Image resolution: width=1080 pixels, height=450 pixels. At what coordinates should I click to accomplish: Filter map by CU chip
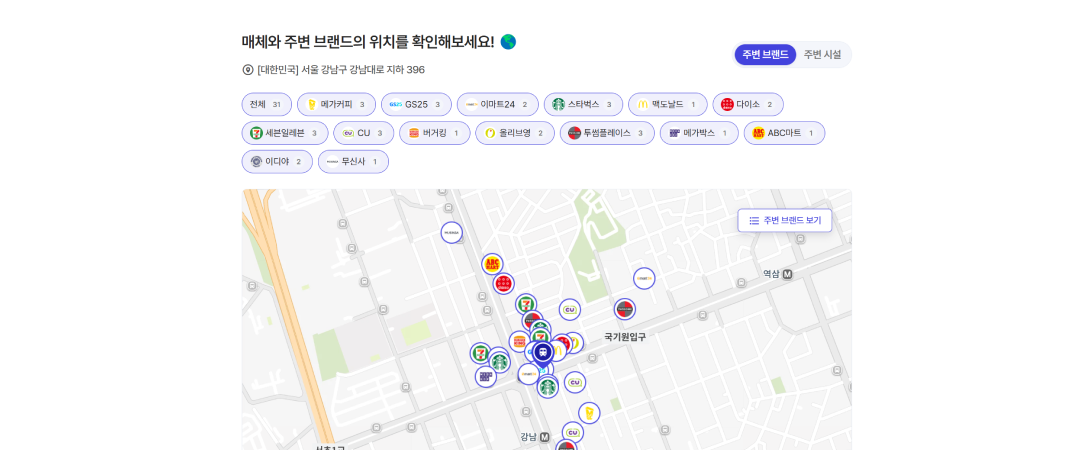(x=364, y=133)
